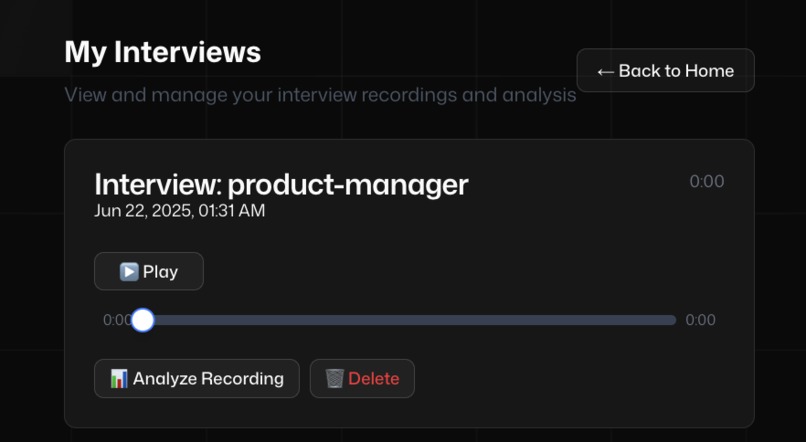806x442 pixels.
Task: Click the trash can icon
Action: [x=334, y=379]
